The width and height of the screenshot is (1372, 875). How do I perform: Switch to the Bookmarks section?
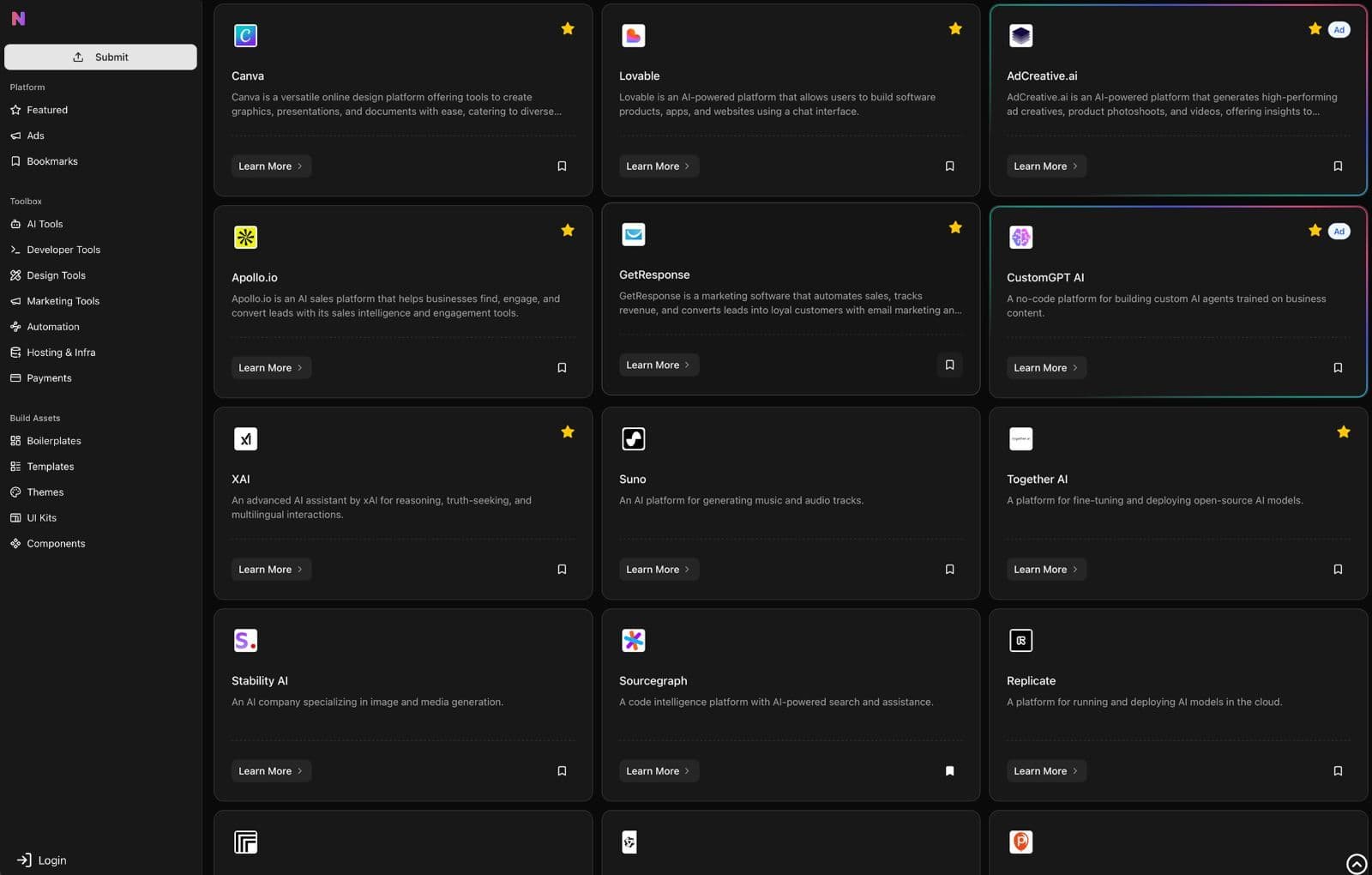(51, 161)
